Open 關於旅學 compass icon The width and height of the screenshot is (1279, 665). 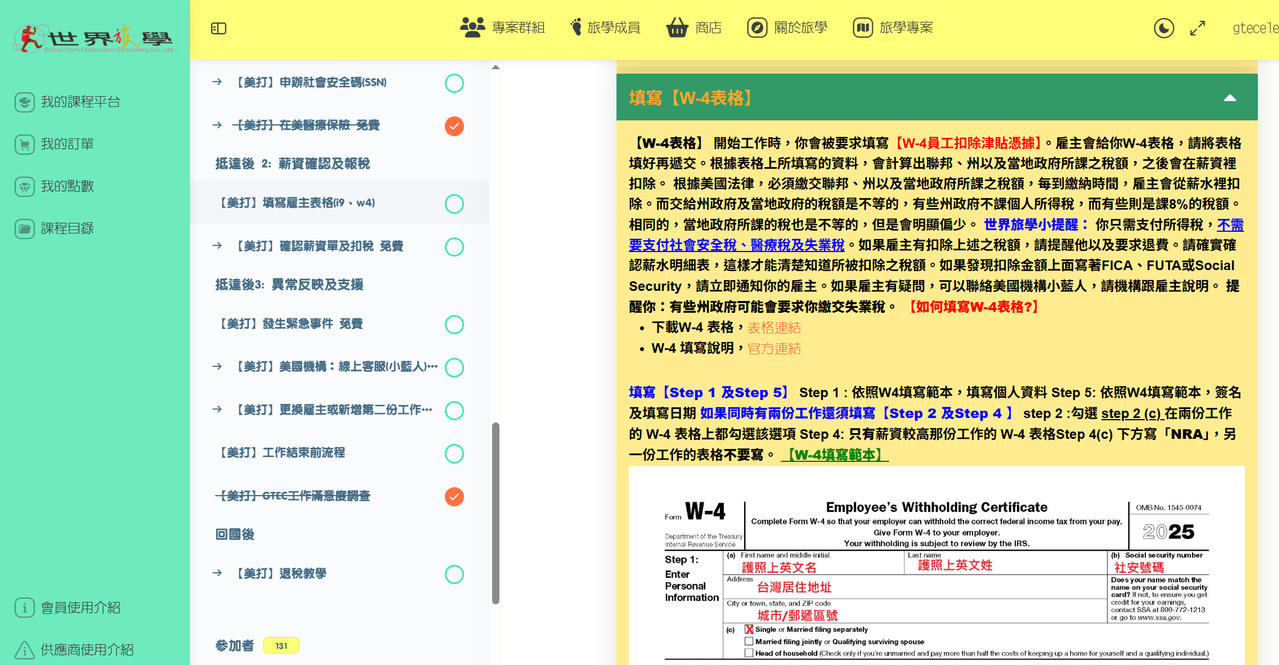pos(757,27)
